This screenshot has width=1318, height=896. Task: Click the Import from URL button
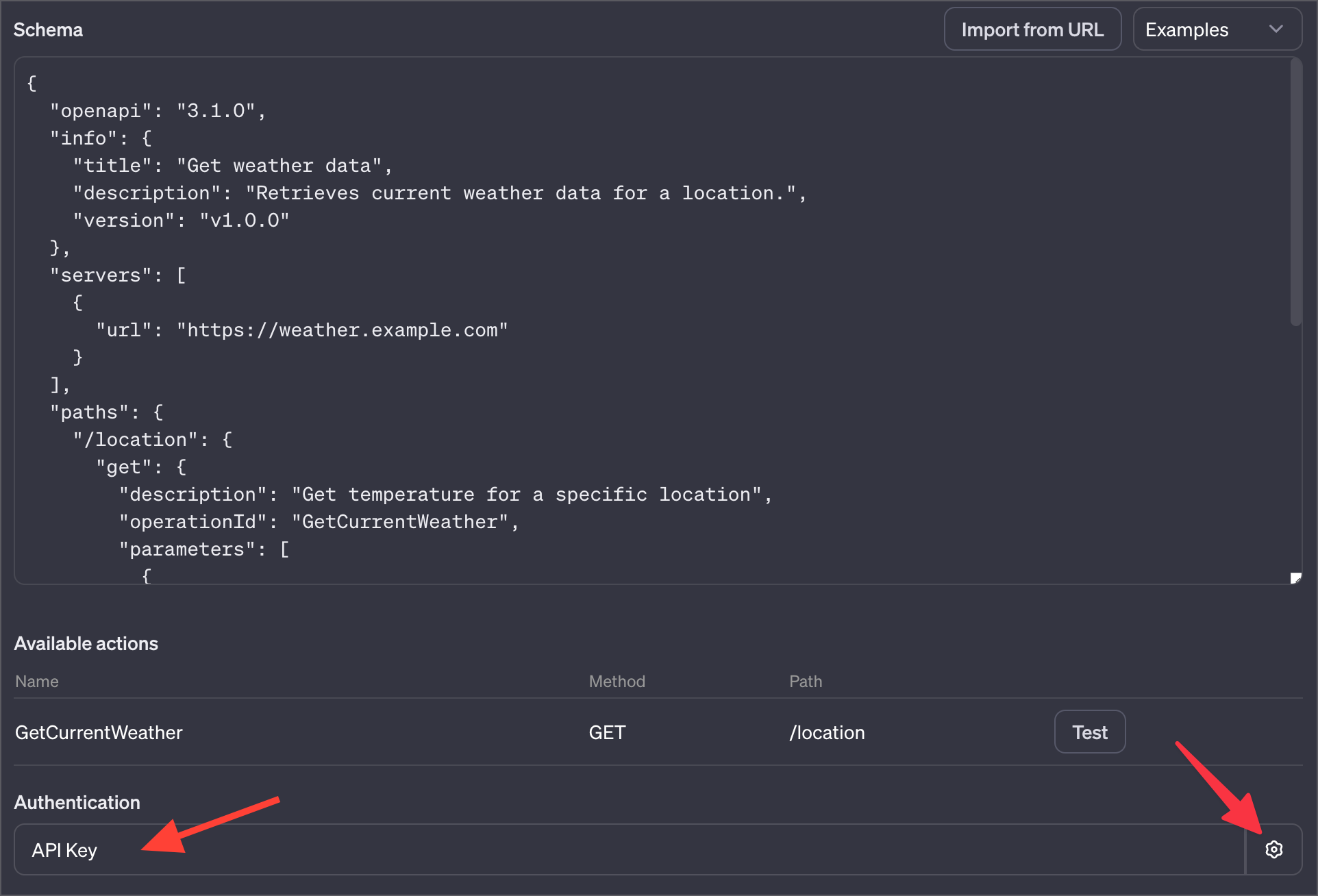(x=1032, y=29)
